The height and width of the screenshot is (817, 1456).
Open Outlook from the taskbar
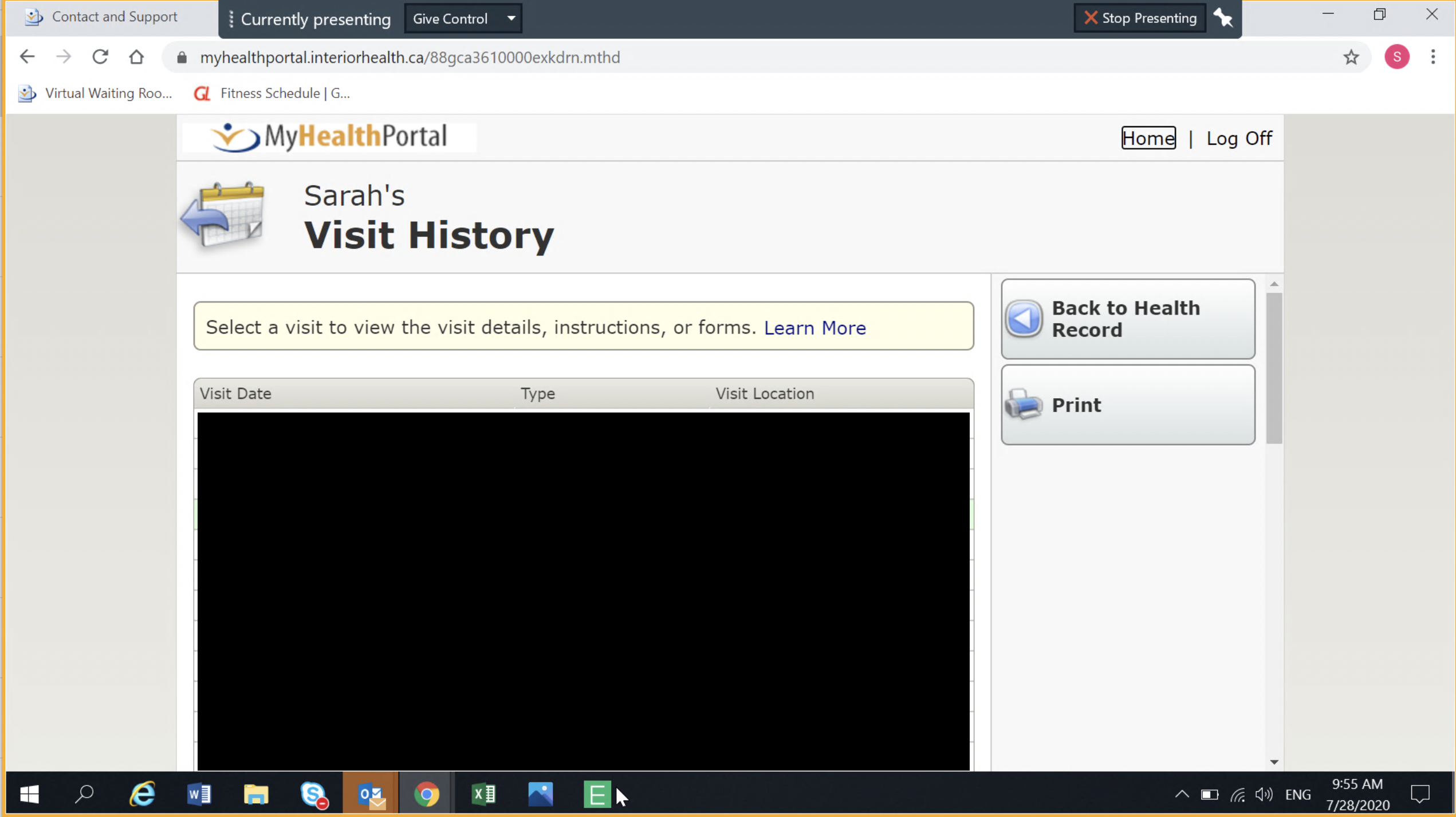371,794
